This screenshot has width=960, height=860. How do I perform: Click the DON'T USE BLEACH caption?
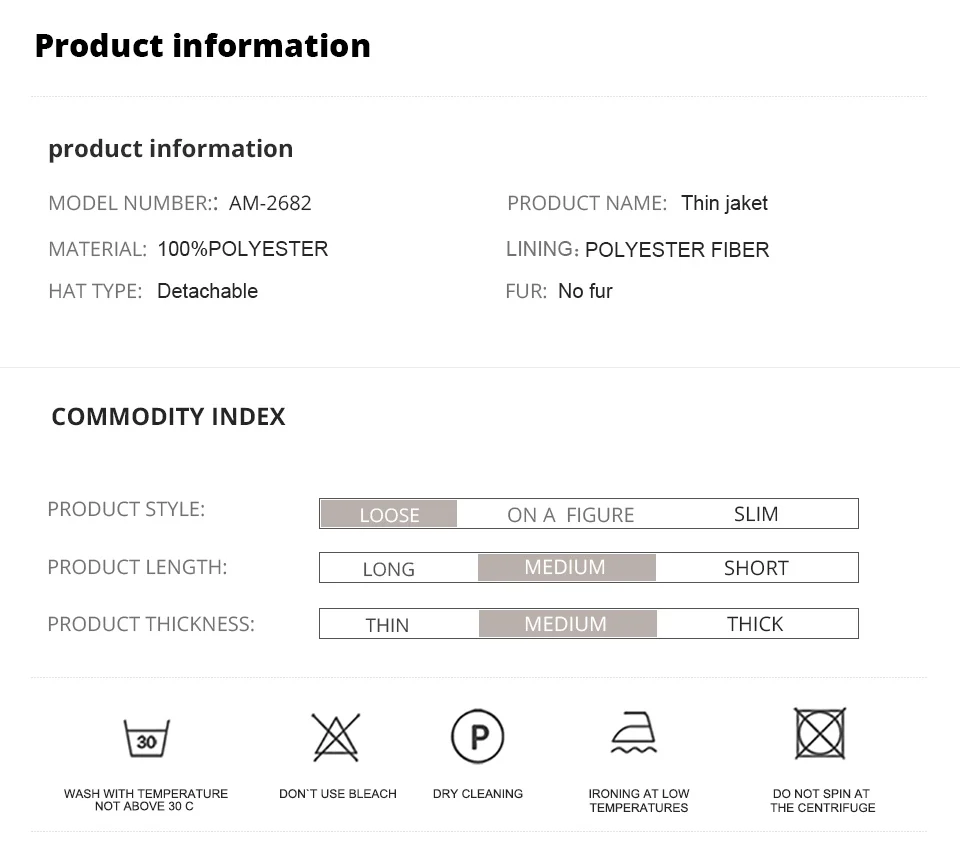coord(338,794)
